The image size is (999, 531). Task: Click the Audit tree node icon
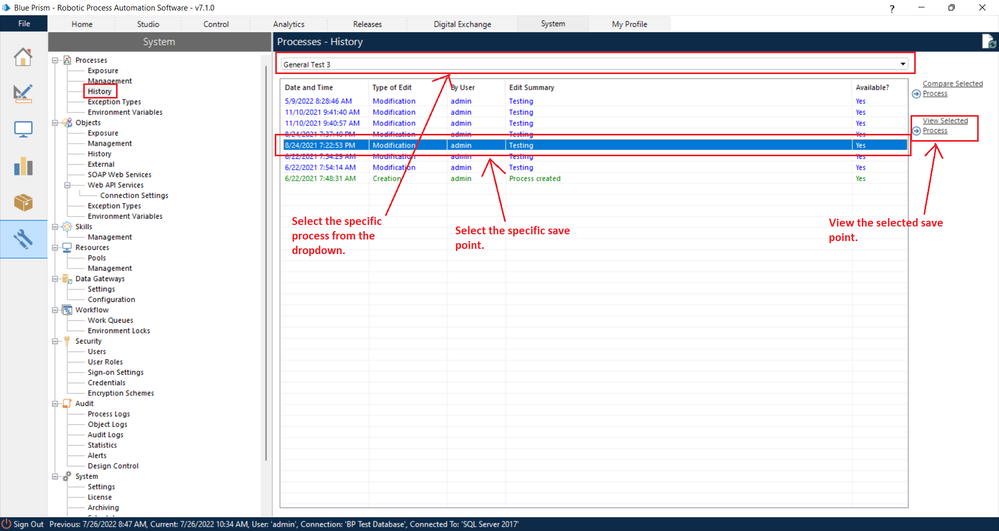point(67,404)
